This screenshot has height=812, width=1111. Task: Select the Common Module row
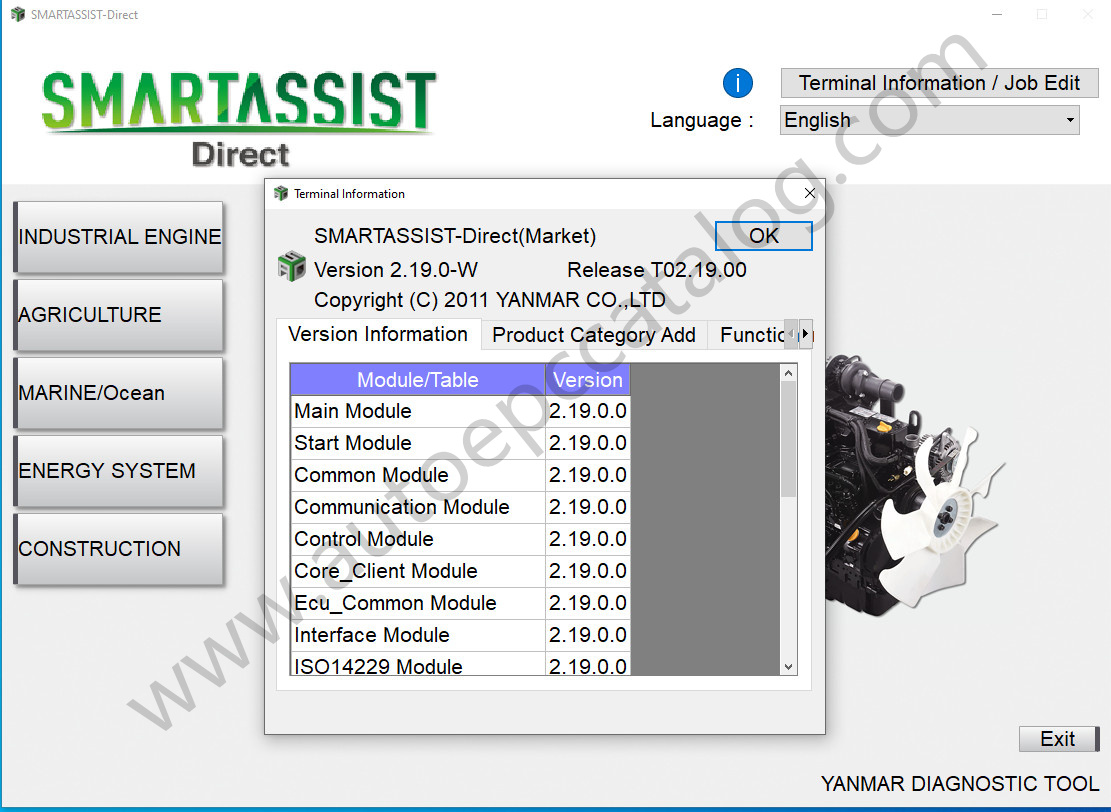(460, 475)
